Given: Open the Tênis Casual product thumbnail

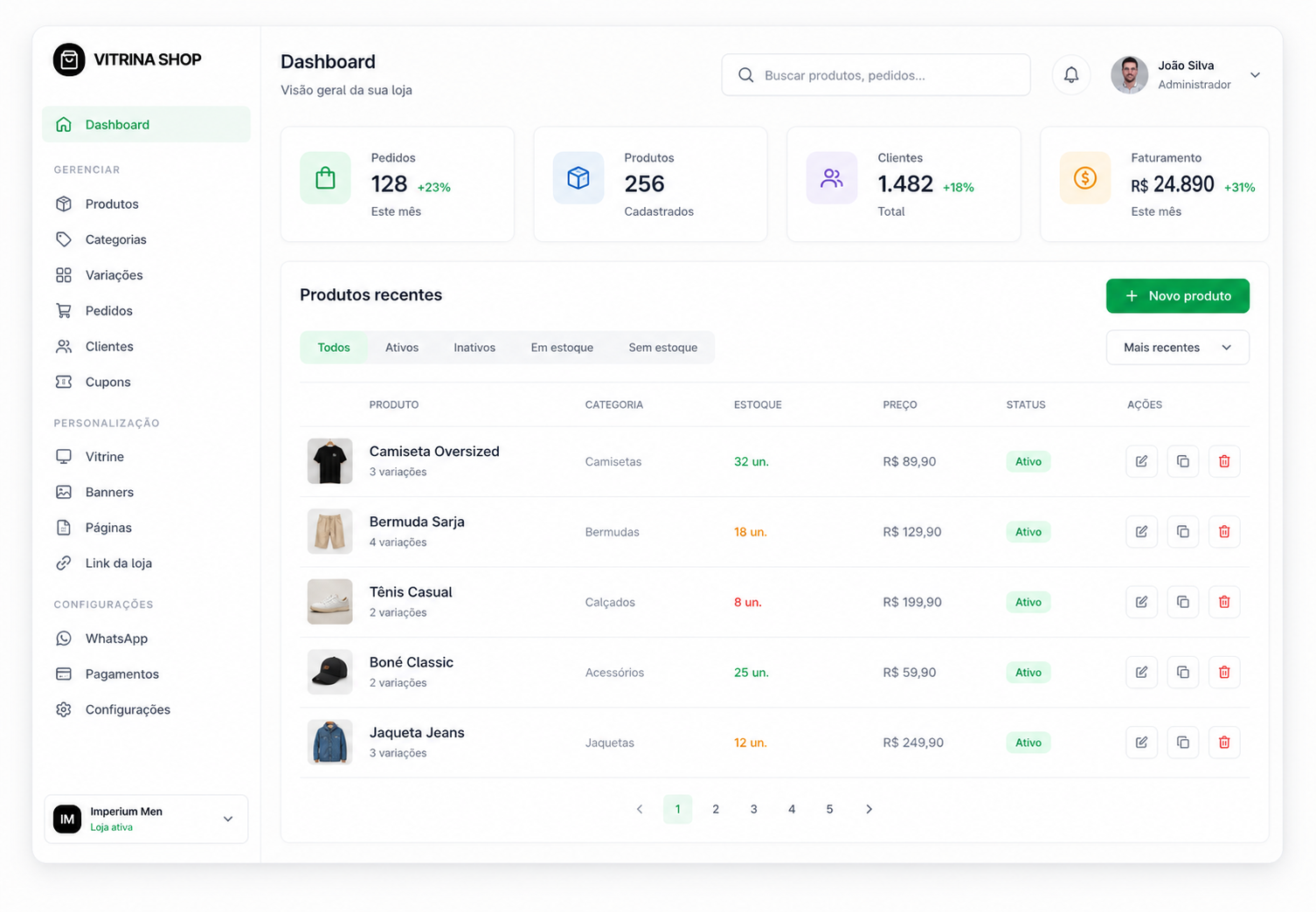Looking at the screenshot, I should 329,602.
